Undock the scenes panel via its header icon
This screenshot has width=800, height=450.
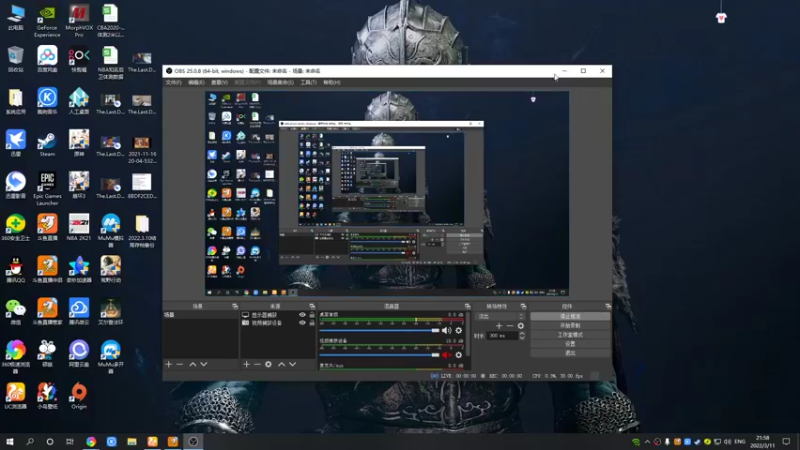pyautogui.click(x=235, y=306)
